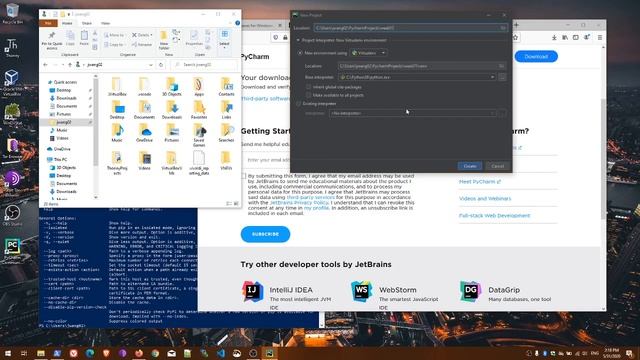The image size is (640, 360).
Task: Click the browser downloads arrow icon
Action: (x=554, y=38)
